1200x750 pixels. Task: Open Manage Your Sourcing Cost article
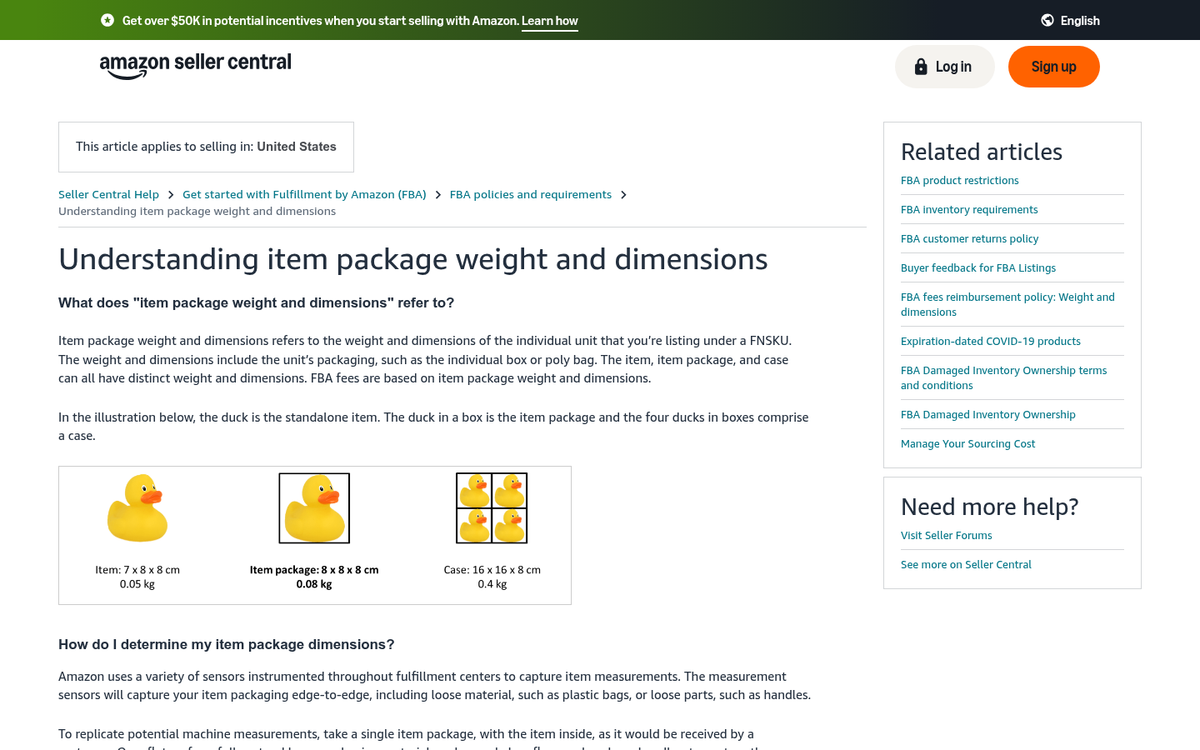coord(967,443)
